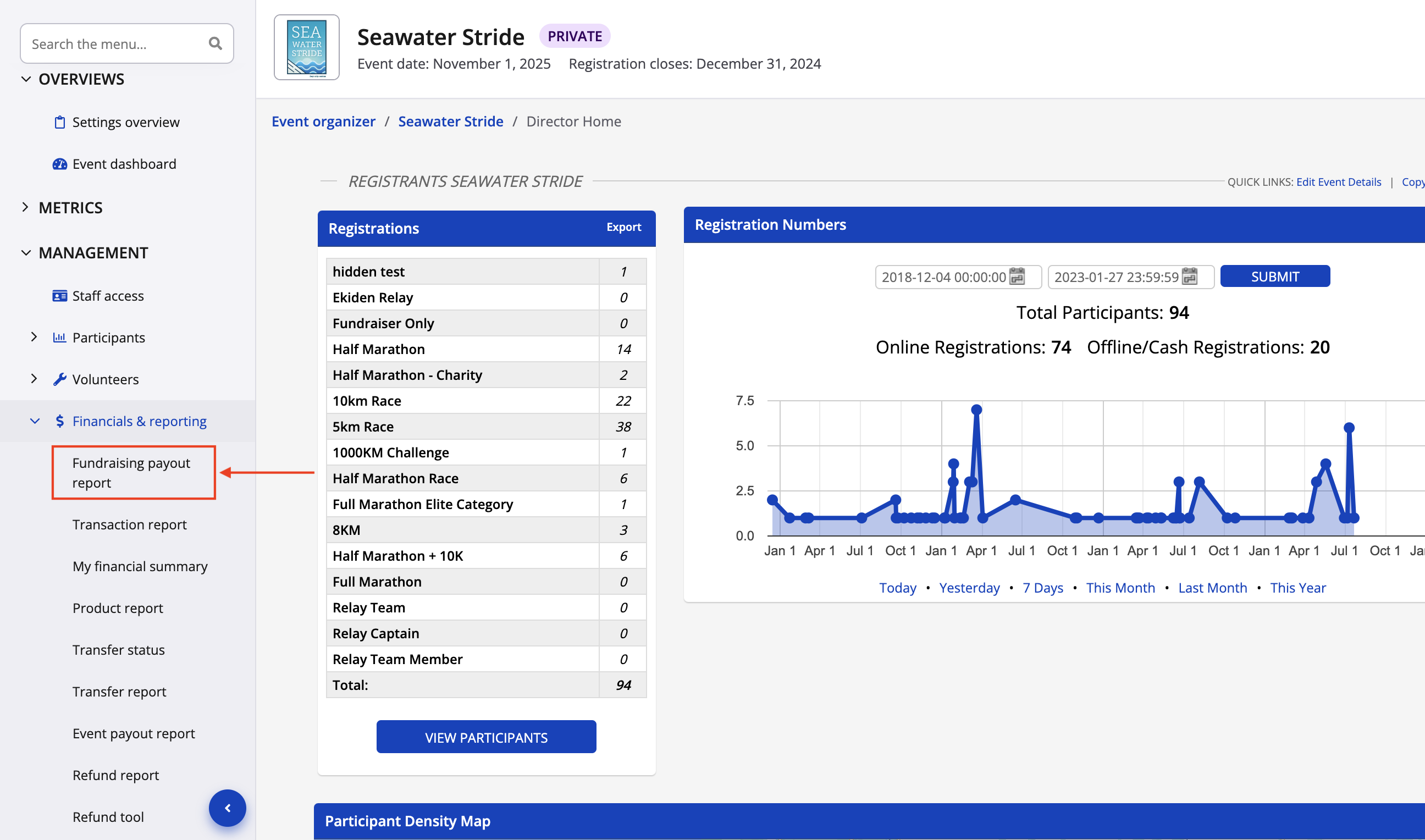Collapse the OVERVIEWS section
This screenshot has height=840, width=1425.
click(x=26, y=79)
